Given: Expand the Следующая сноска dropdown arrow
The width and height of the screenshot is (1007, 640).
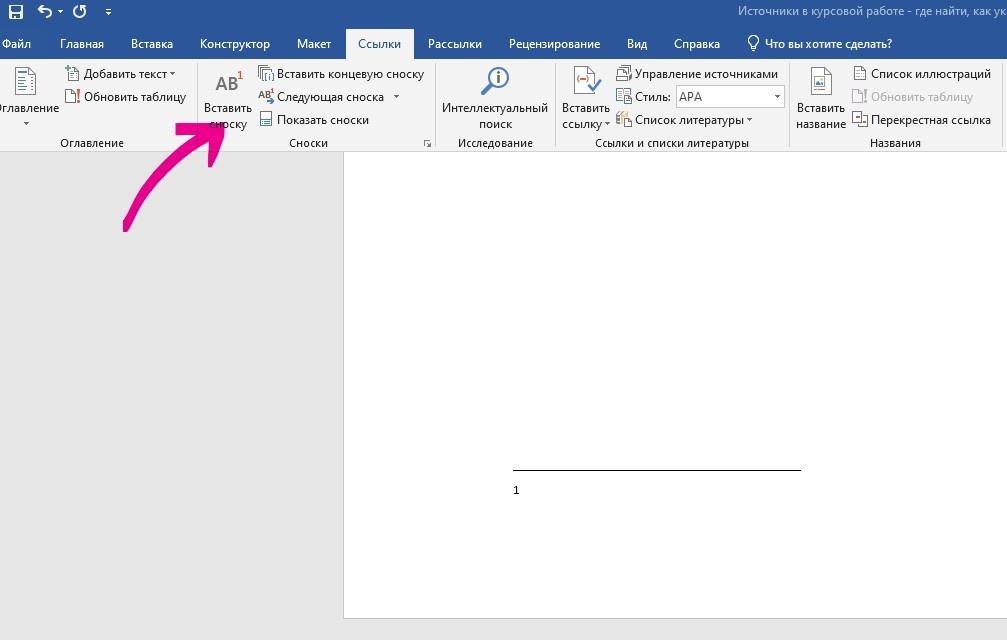Looking at the screenshot, I should pos(396,97).
